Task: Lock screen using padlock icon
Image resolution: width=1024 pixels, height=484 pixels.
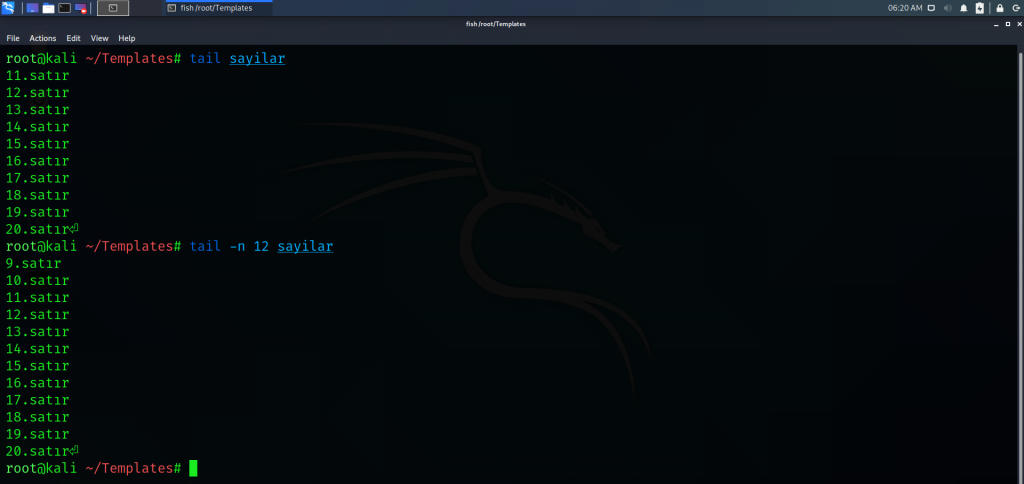Action: [999, 8]
